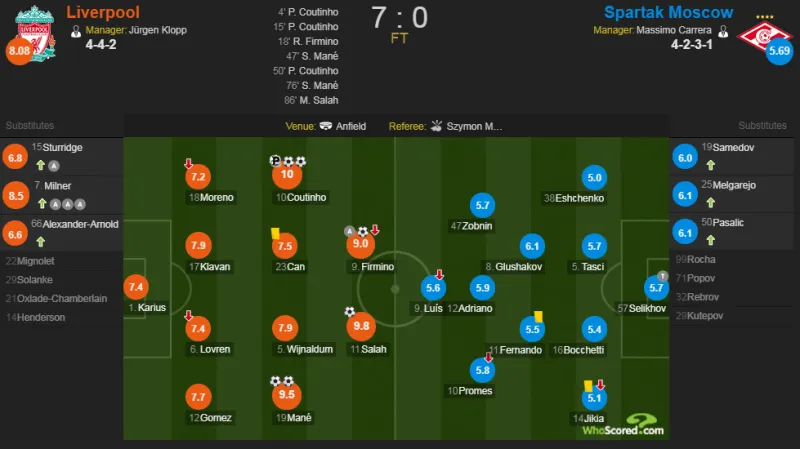Click Spartak's 5.69 team rating badge

pos(779,51)
